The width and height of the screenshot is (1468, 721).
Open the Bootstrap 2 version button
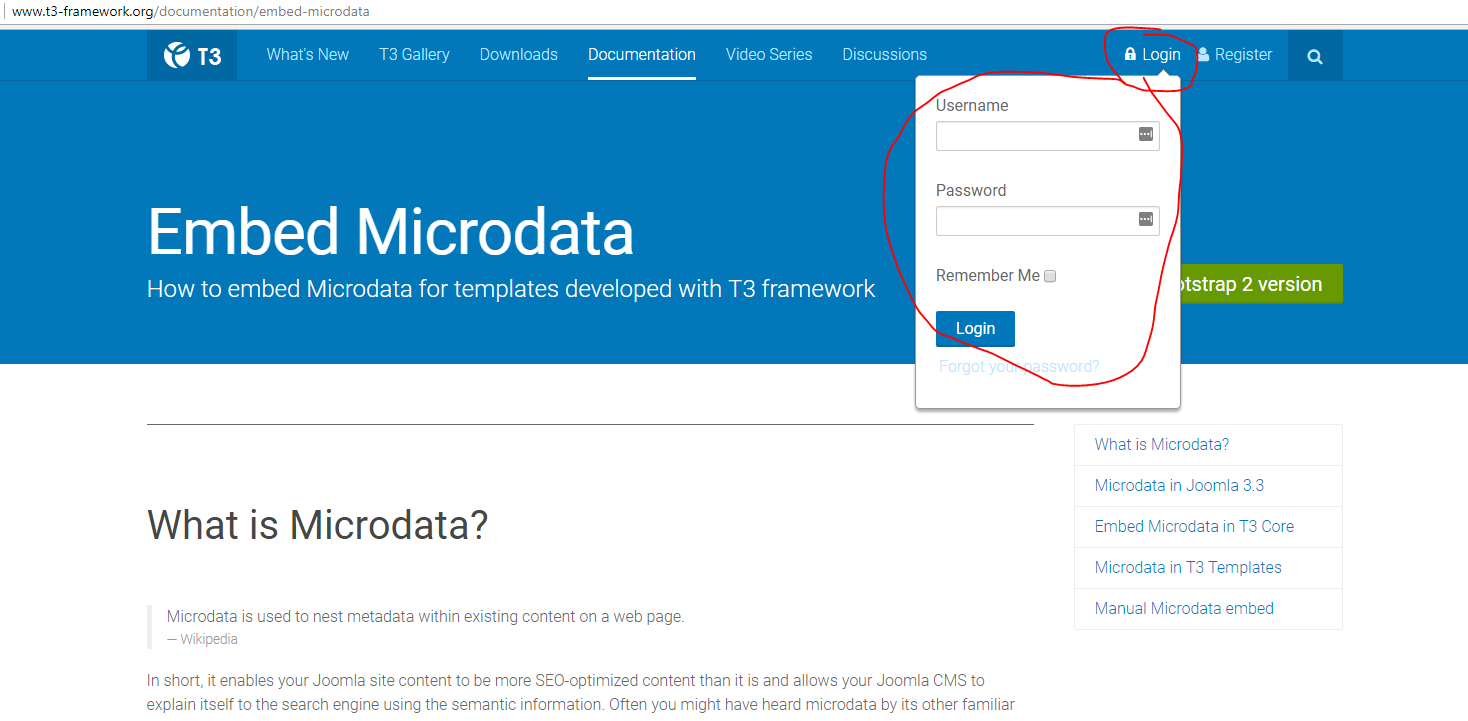1262,284
